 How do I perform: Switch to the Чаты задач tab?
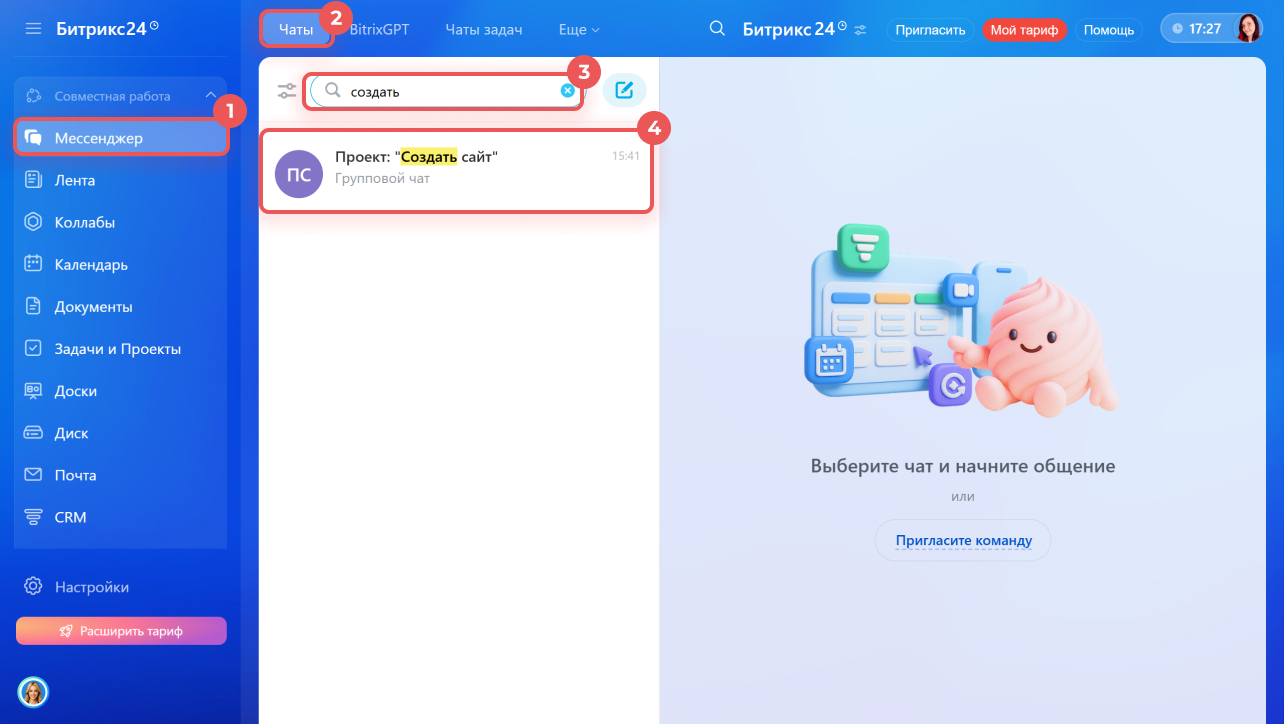(x=484, y=30)
